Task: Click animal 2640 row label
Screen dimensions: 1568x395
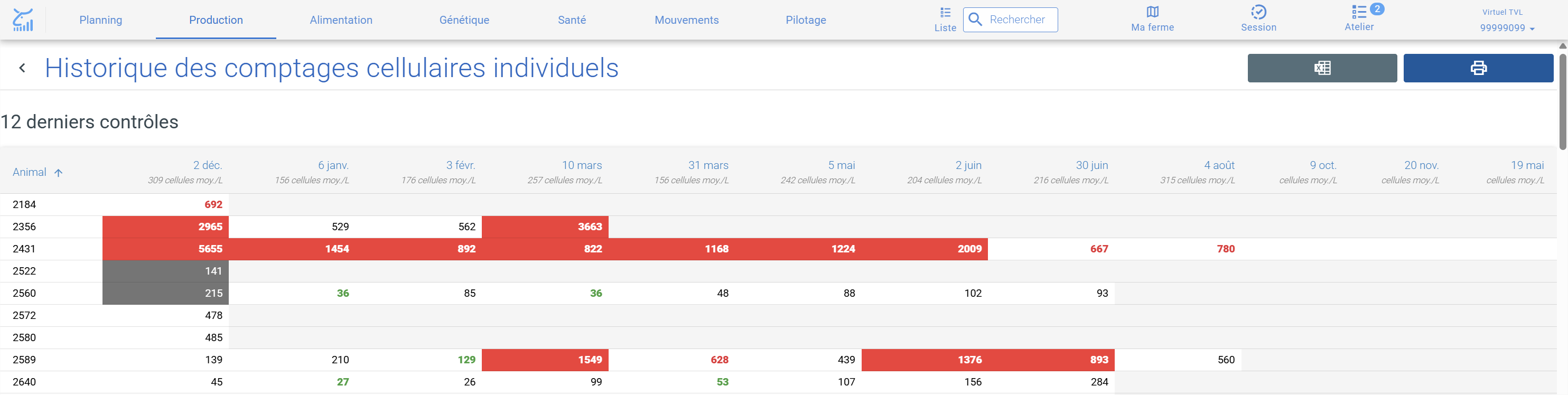Action: (24, 382)
